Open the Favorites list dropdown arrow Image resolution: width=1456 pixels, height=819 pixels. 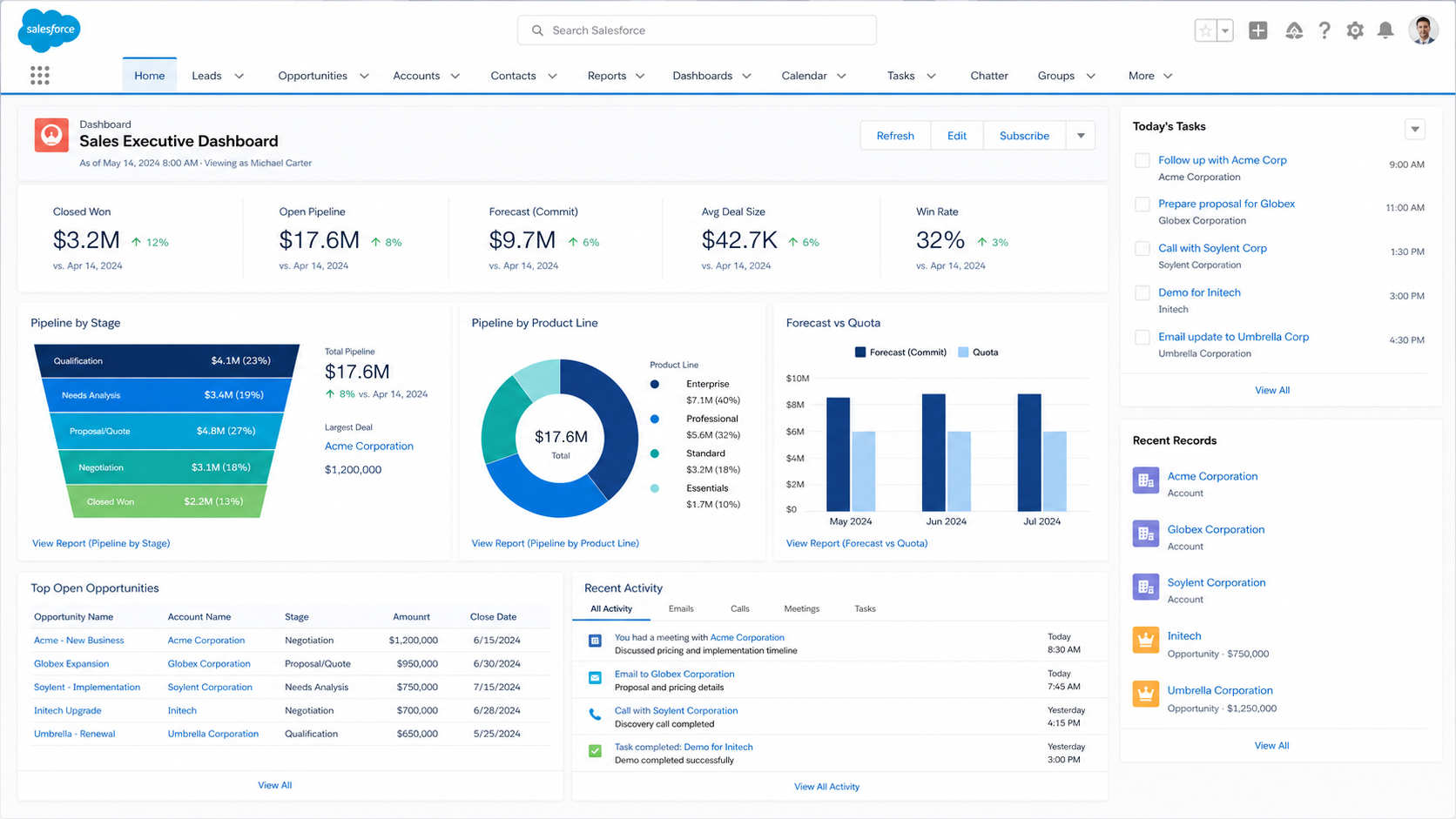pyautogui.click(x=1225, y=30)
